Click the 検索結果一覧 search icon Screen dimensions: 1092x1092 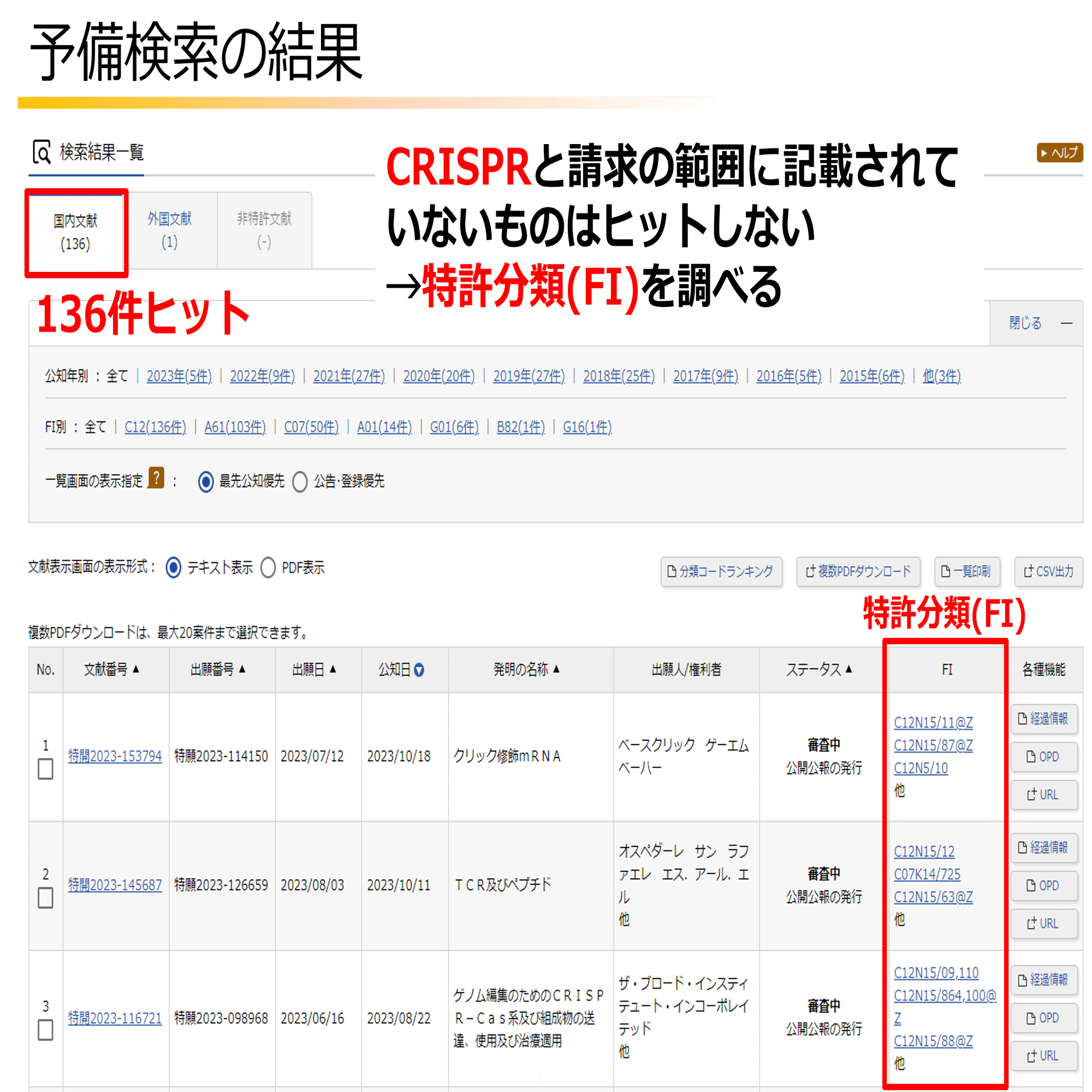pos(41,152)
